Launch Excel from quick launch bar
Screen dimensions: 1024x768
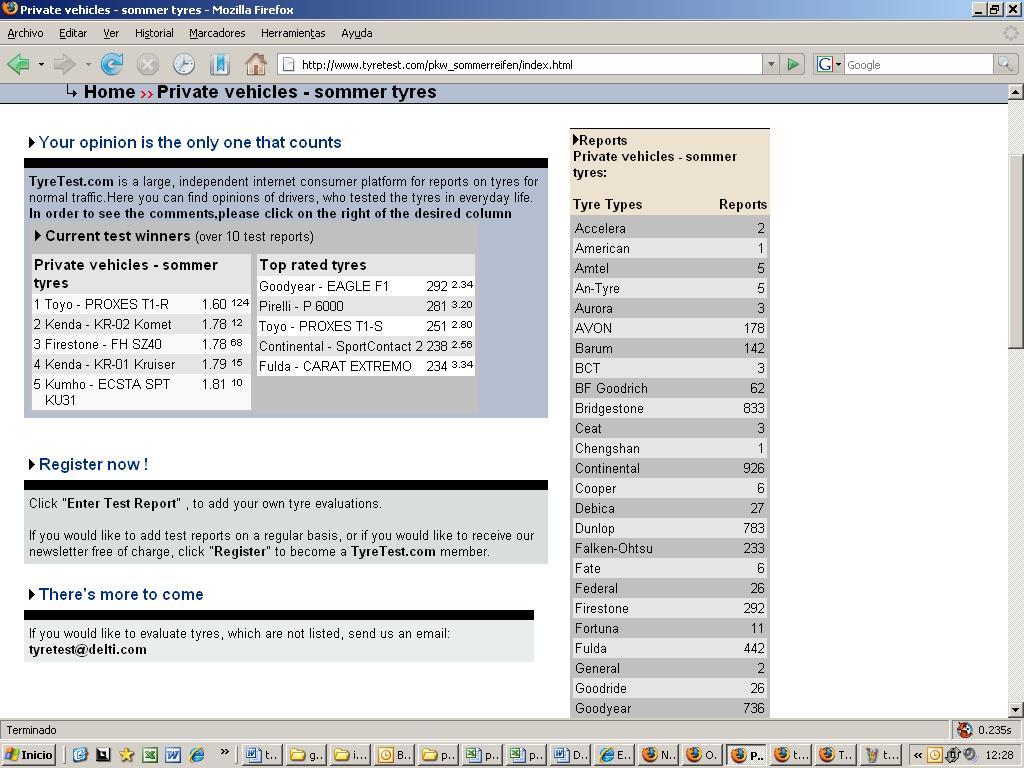coord(150,755)
